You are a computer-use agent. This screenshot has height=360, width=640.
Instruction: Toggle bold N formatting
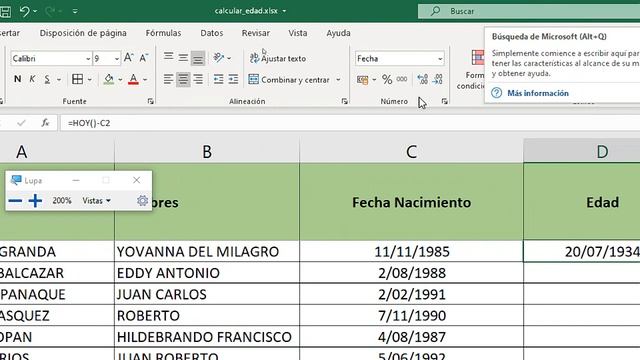18,79
